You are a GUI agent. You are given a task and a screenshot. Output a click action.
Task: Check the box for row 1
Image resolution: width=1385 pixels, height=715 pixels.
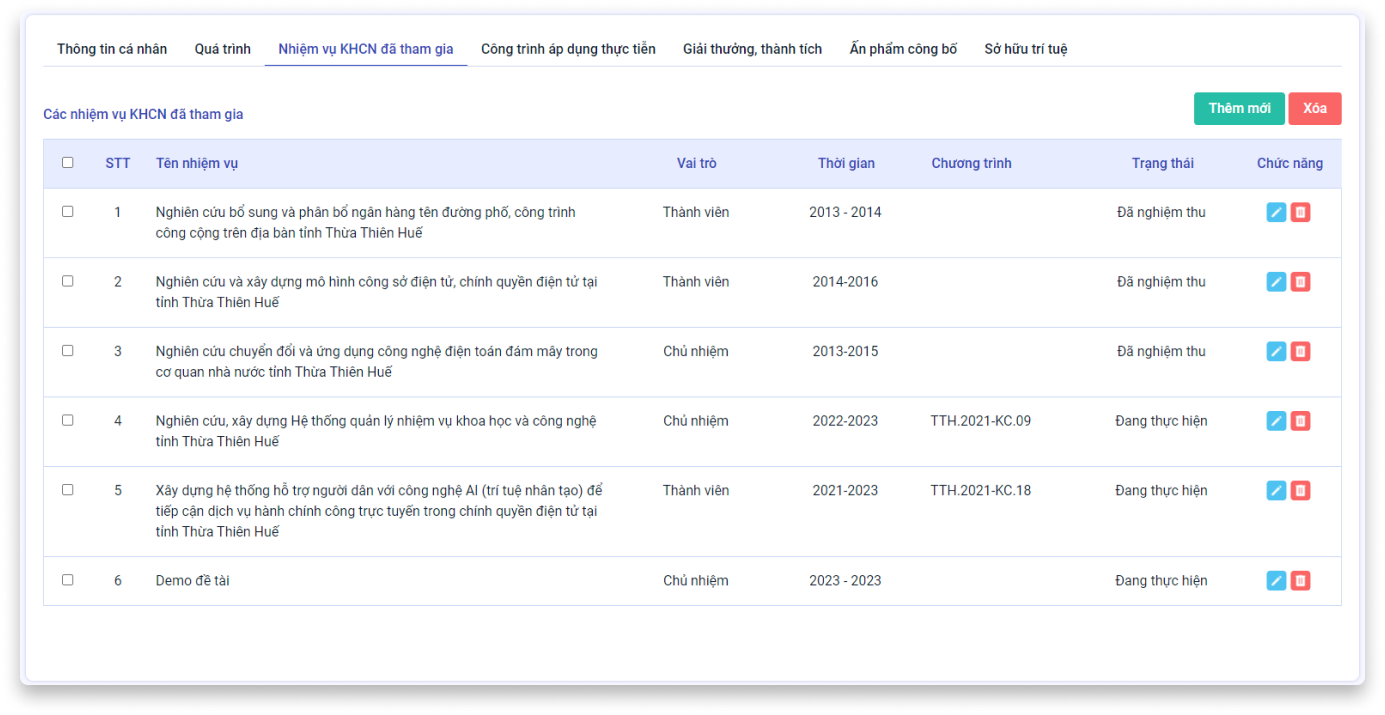[68, 212]
